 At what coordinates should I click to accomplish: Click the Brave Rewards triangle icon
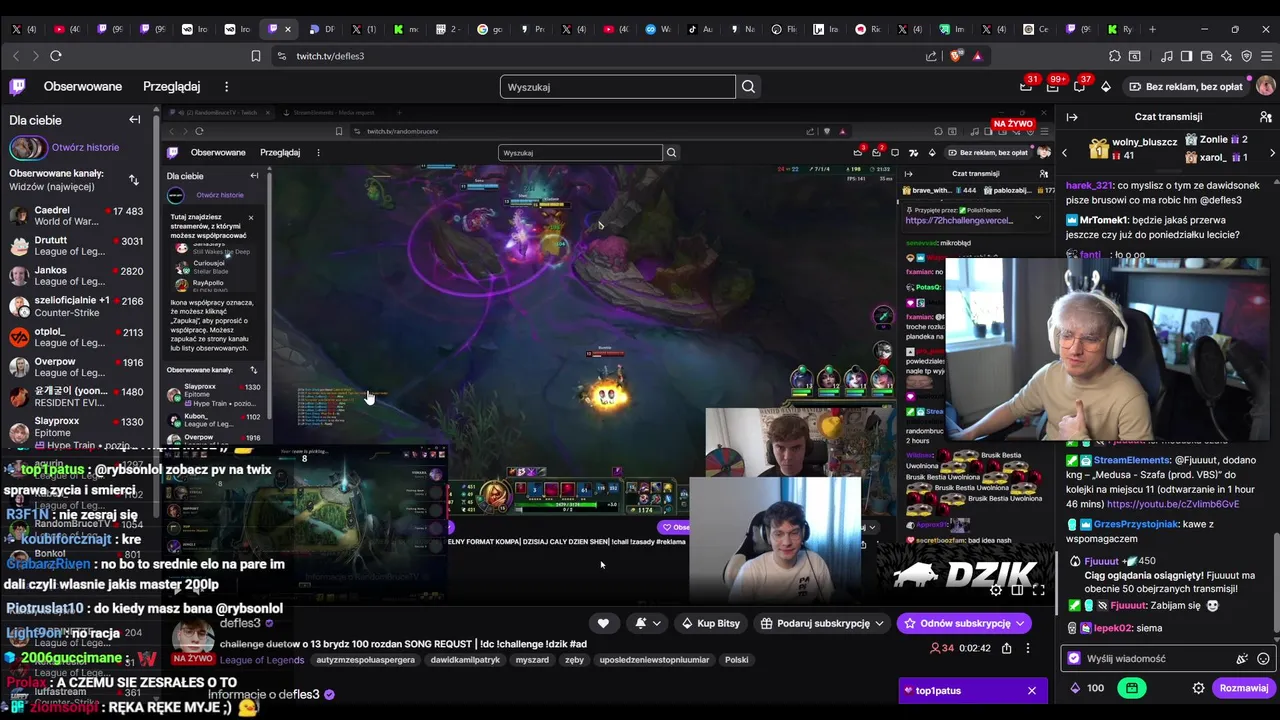tap(977, 56)
